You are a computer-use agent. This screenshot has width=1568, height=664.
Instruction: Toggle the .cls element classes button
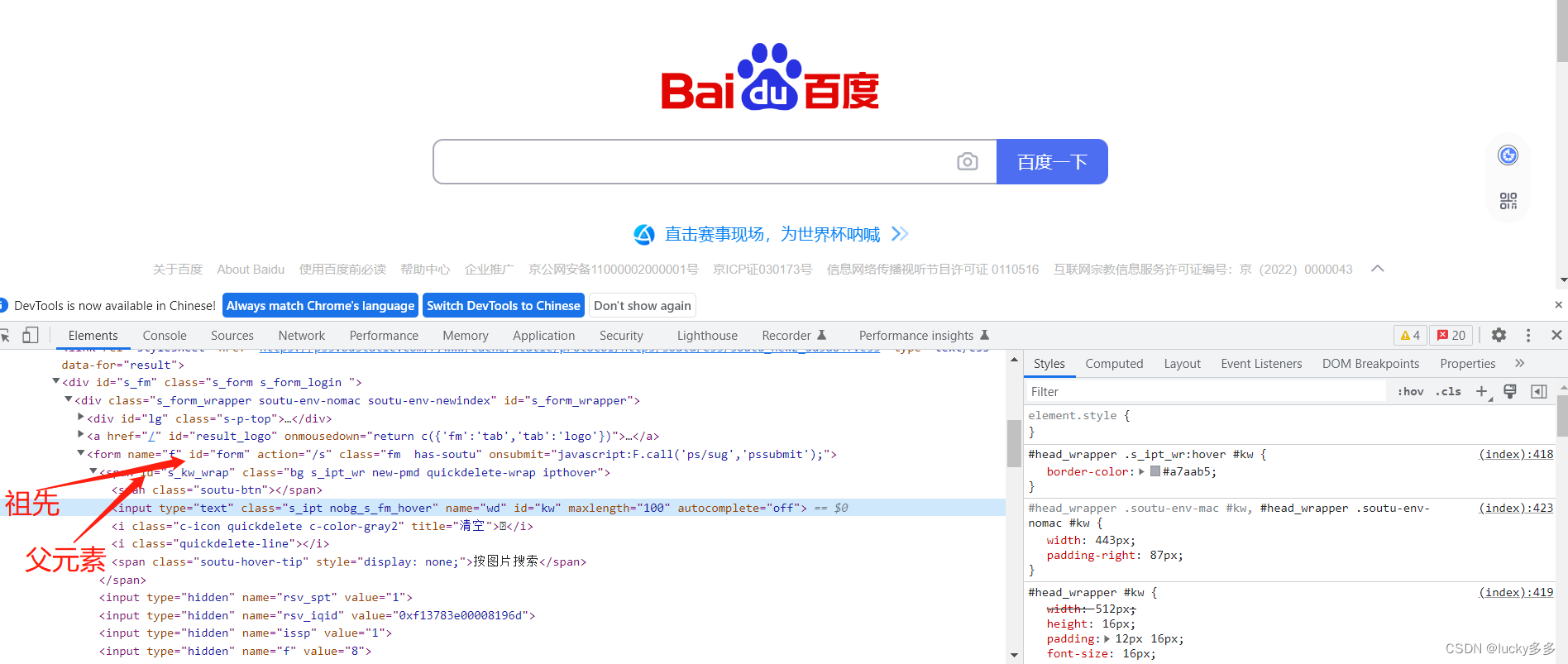pos(1449,392)
